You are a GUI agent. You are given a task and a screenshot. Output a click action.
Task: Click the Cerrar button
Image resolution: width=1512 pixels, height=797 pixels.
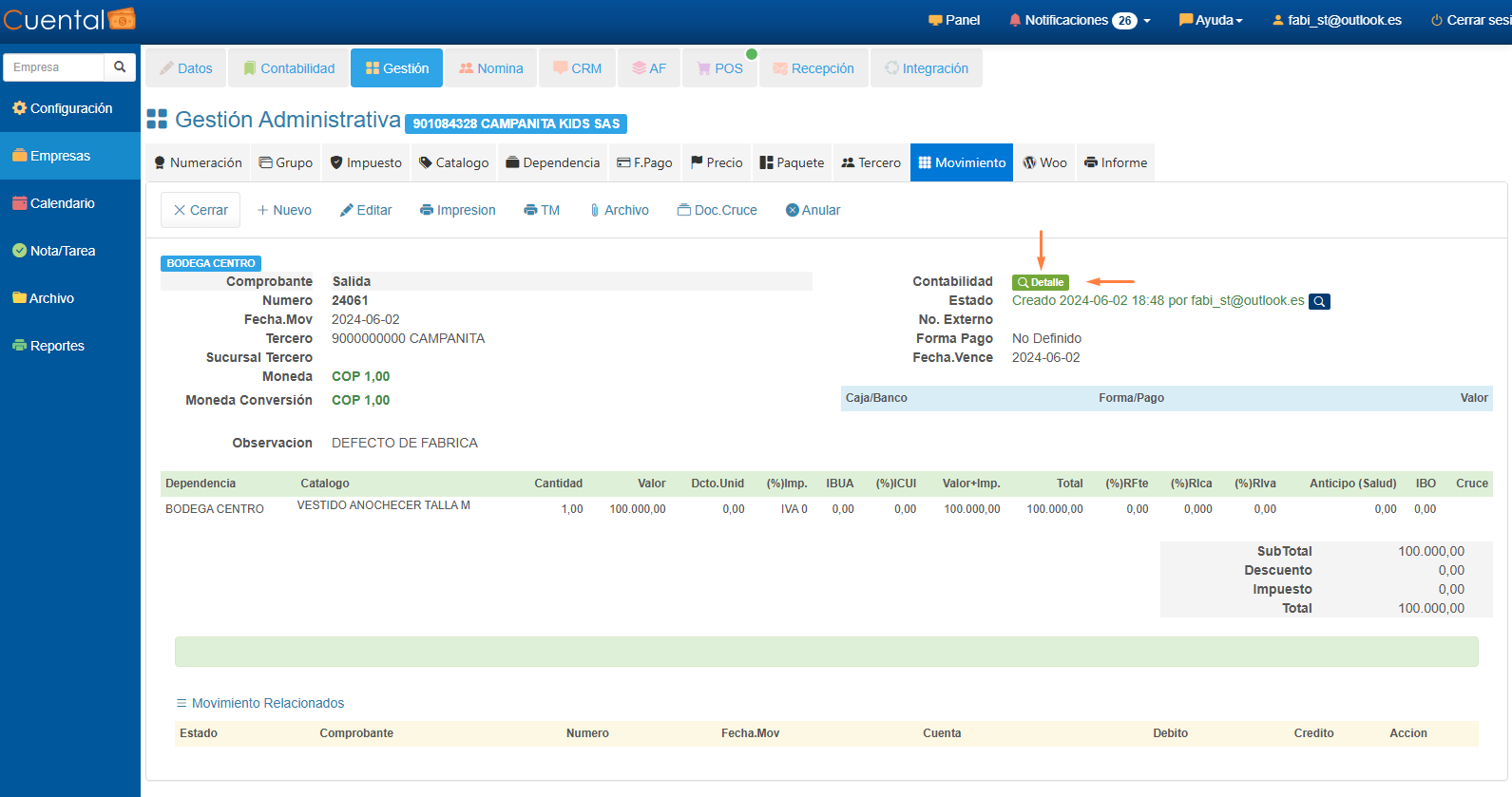pyautogui.click(x=201, y=210)
